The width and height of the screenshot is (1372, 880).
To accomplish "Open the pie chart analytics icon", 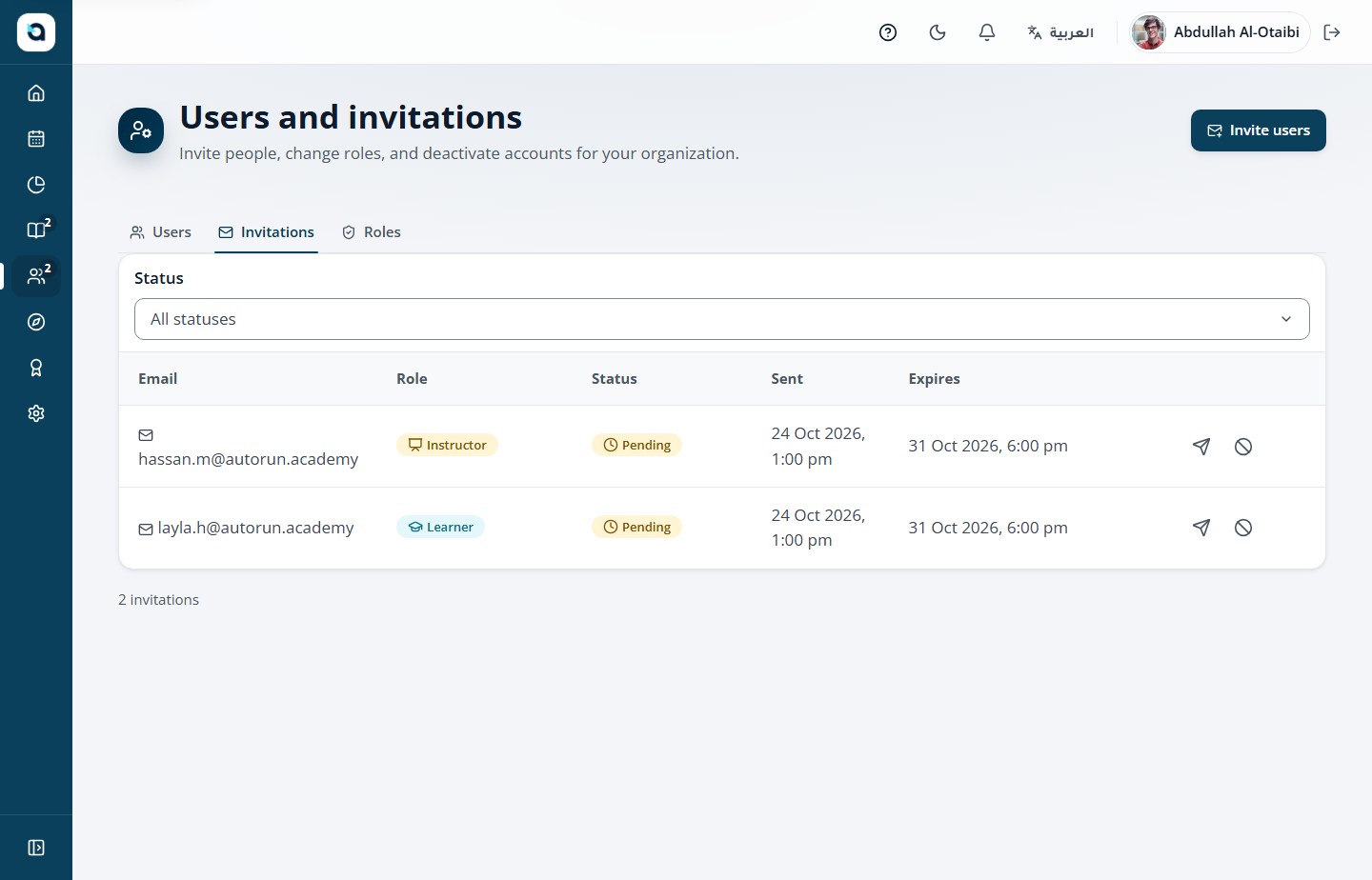I will coord(36,185).
